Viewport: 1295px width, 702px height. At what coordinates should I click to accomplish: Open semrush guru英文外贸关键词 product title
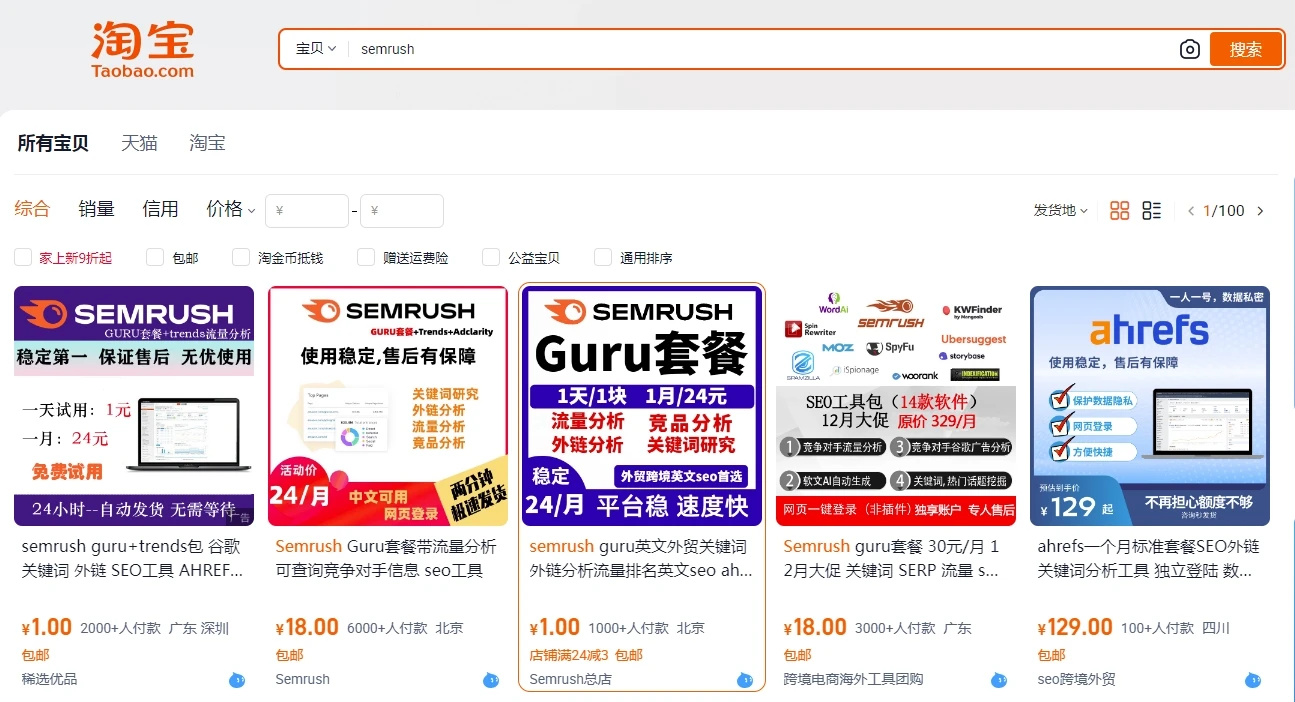[640, 558]
